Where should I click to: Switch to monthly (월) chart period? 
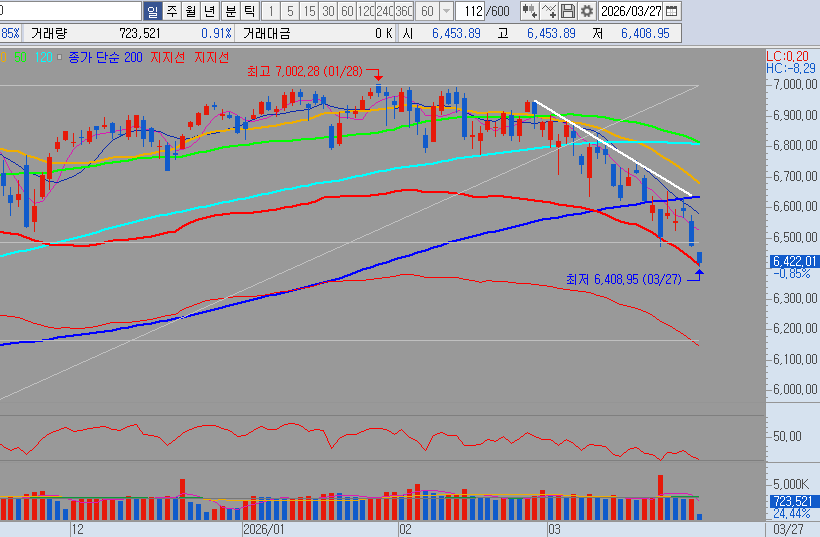[x=191, y=11]
